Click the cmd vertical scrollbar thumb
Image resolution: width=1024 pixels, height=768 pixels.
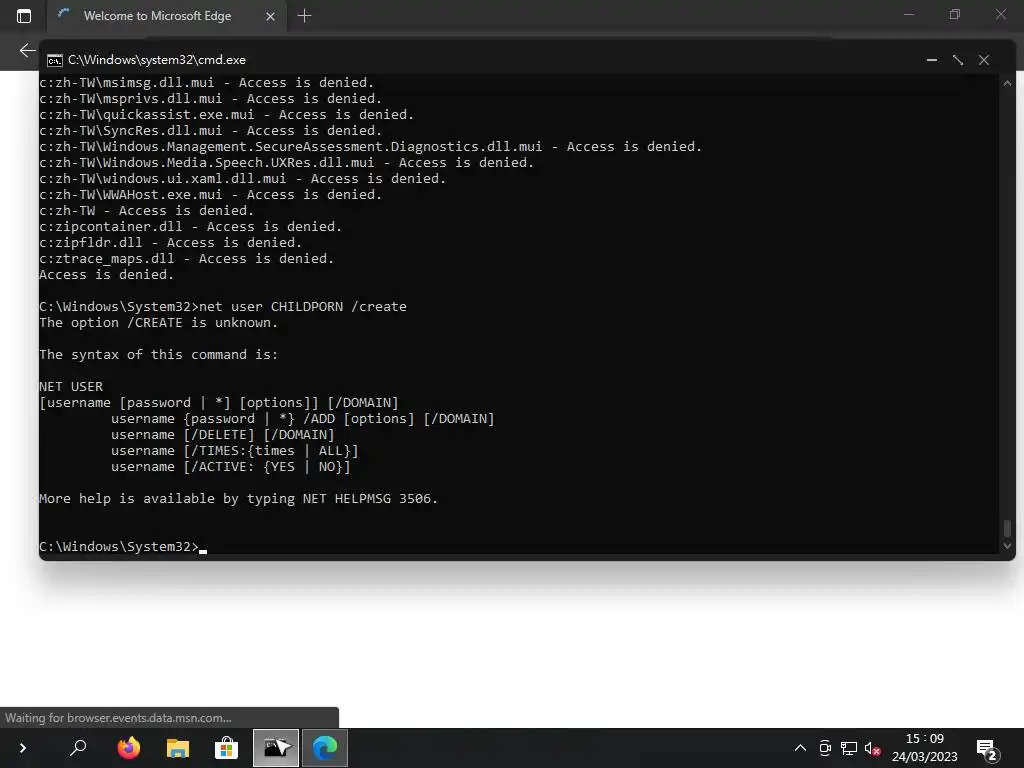click(x=1007, y=528)
